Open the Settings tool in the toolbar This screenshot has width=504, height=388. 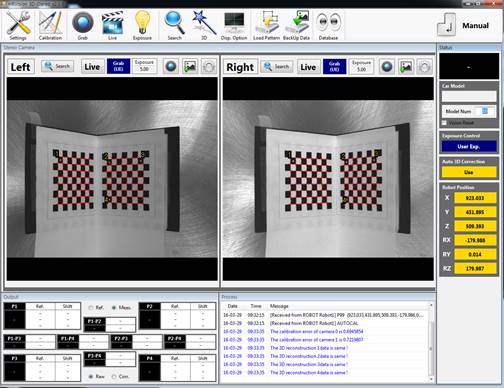pos(18,25)
